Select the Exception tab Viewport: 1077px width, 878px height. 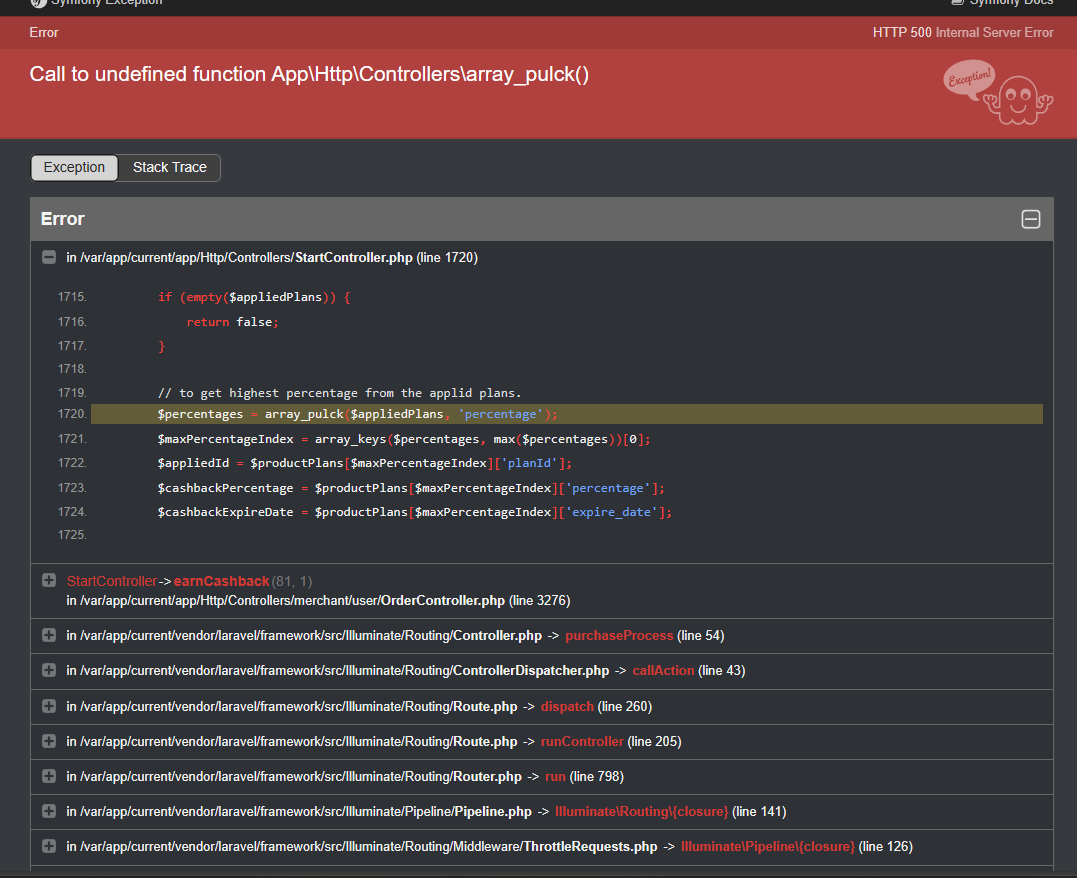(74, 168)
